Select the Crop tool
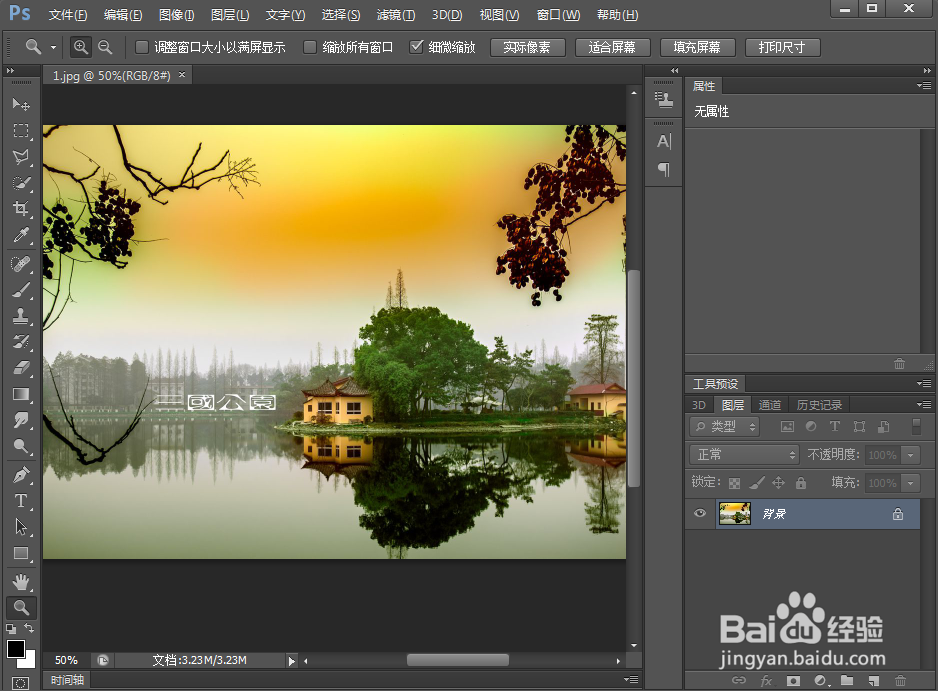The image size is (938, 691). click(x=21, y=209)
